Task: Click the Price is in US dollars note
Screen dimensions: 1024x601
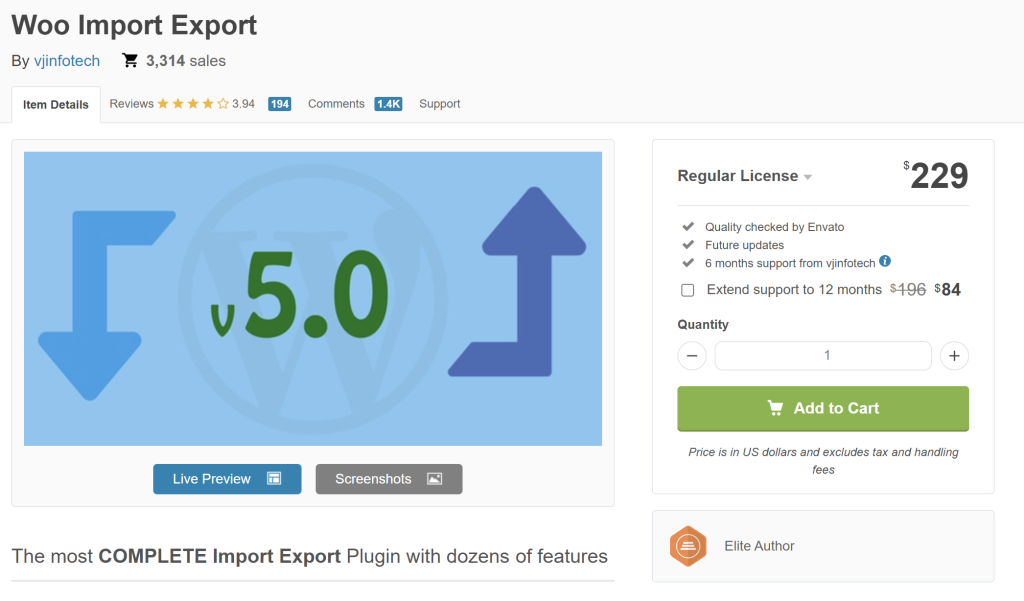Action: point(823,461)
